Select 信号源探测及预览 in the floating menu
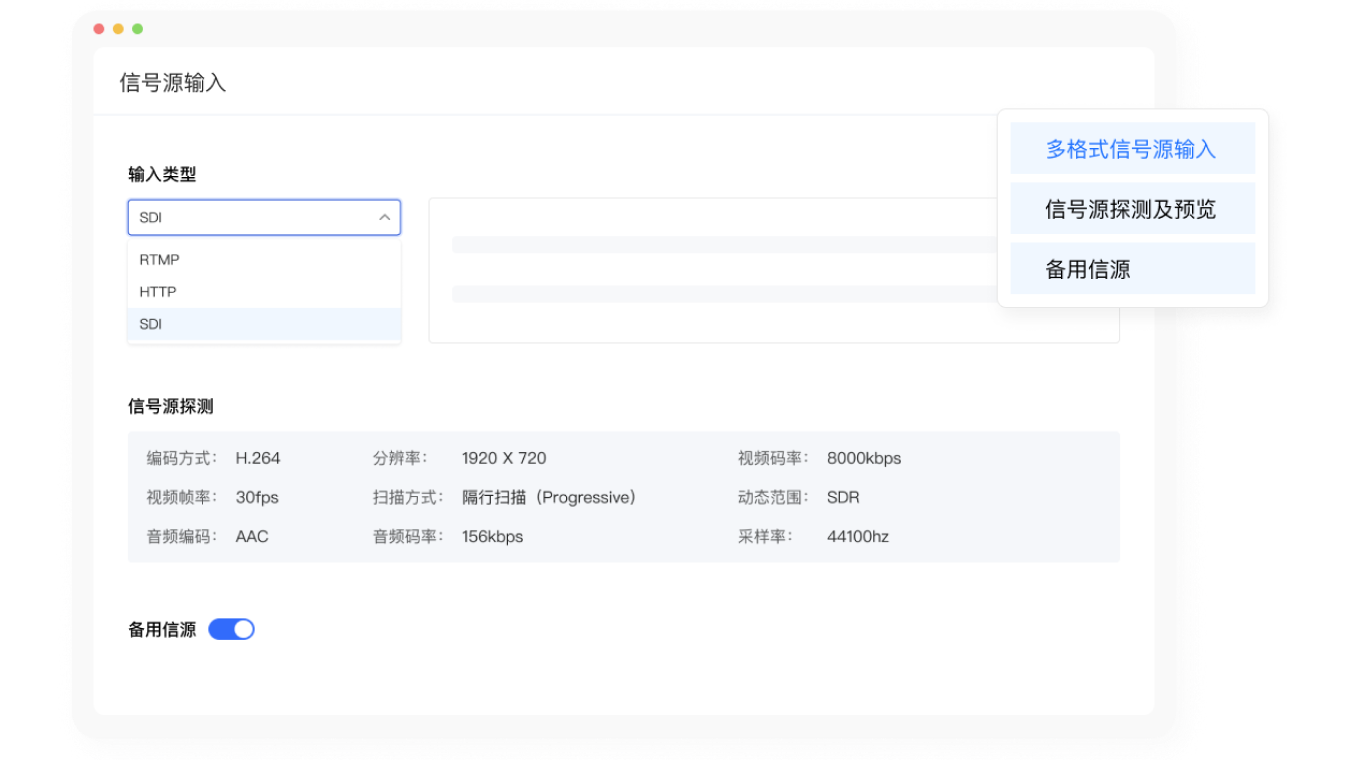 coord(1132,209)
